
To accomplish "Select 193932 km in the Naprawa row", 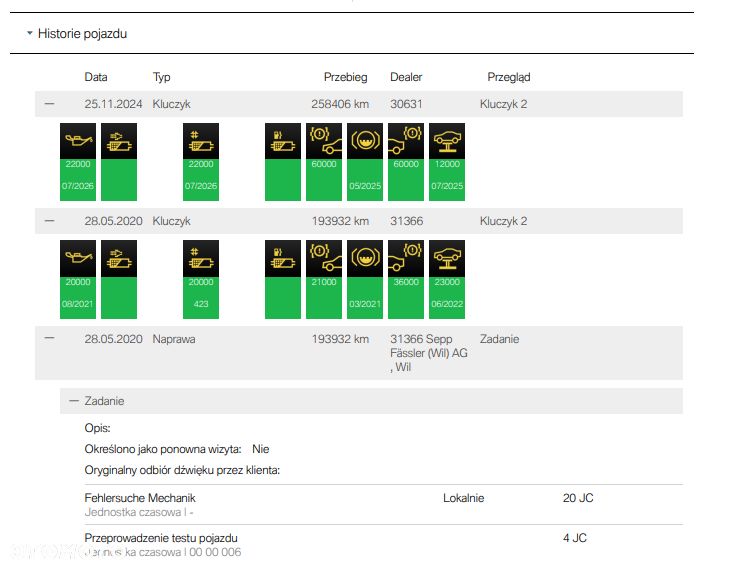I will [x=340, y=339].
